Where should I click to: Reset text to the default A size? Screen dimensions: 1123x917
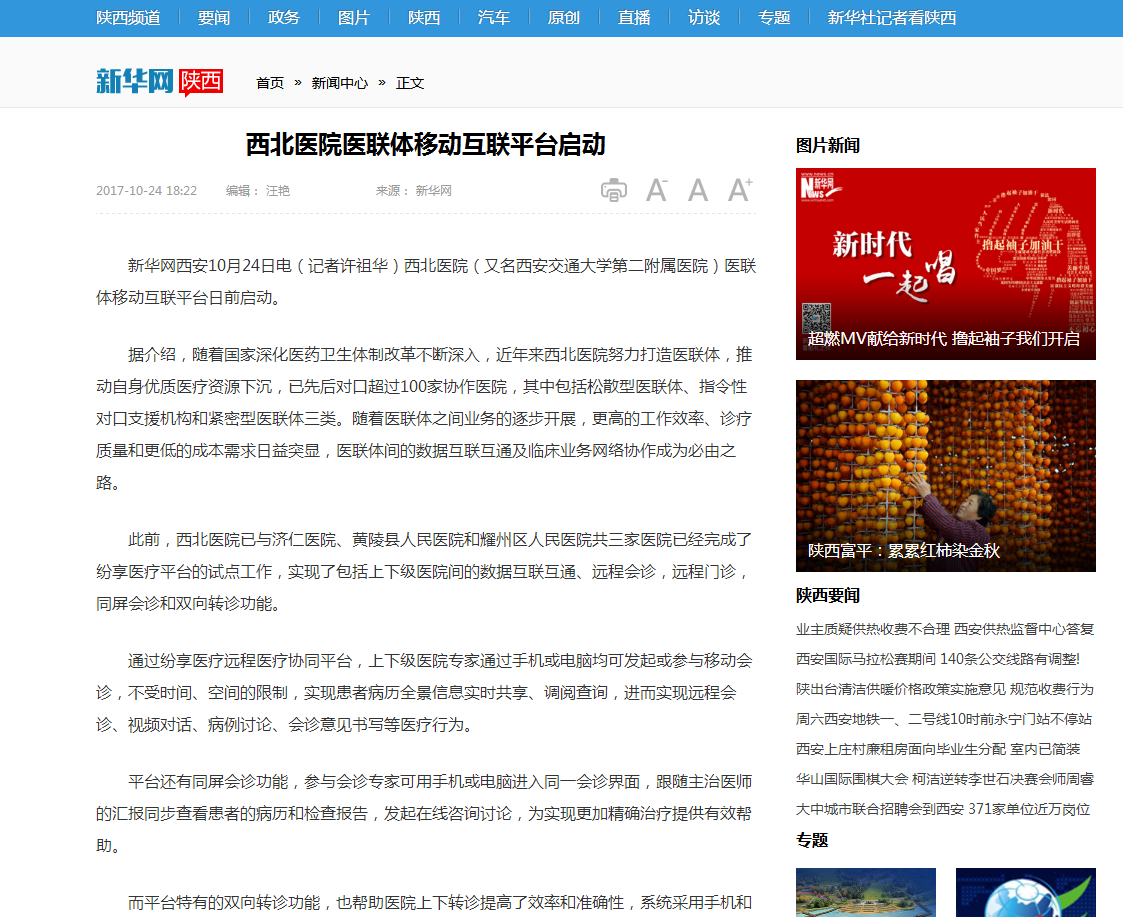click(x=698, y=190)
